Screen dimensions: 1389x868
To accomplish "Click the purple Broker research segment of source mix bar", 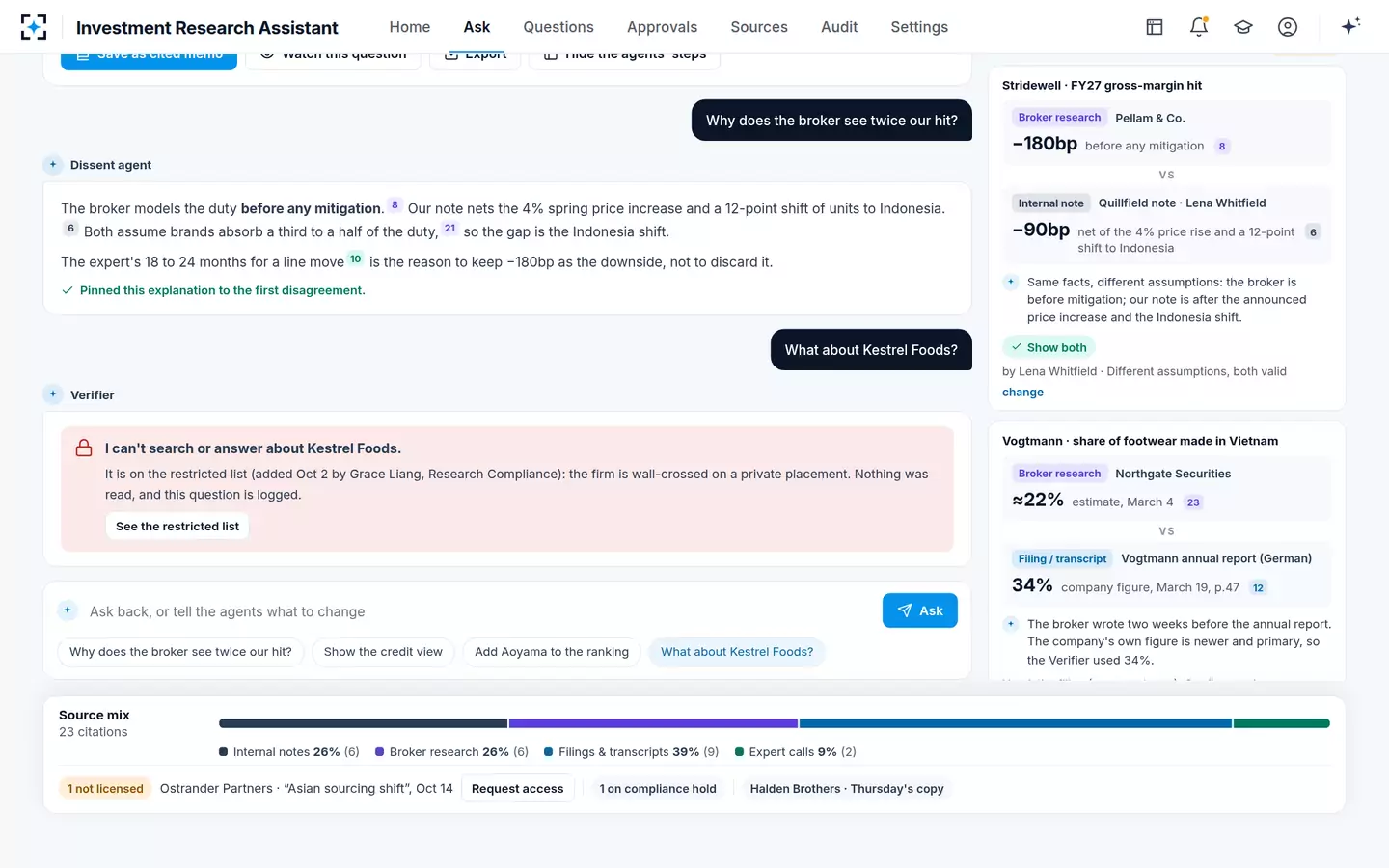I will [x=653, y=723].
